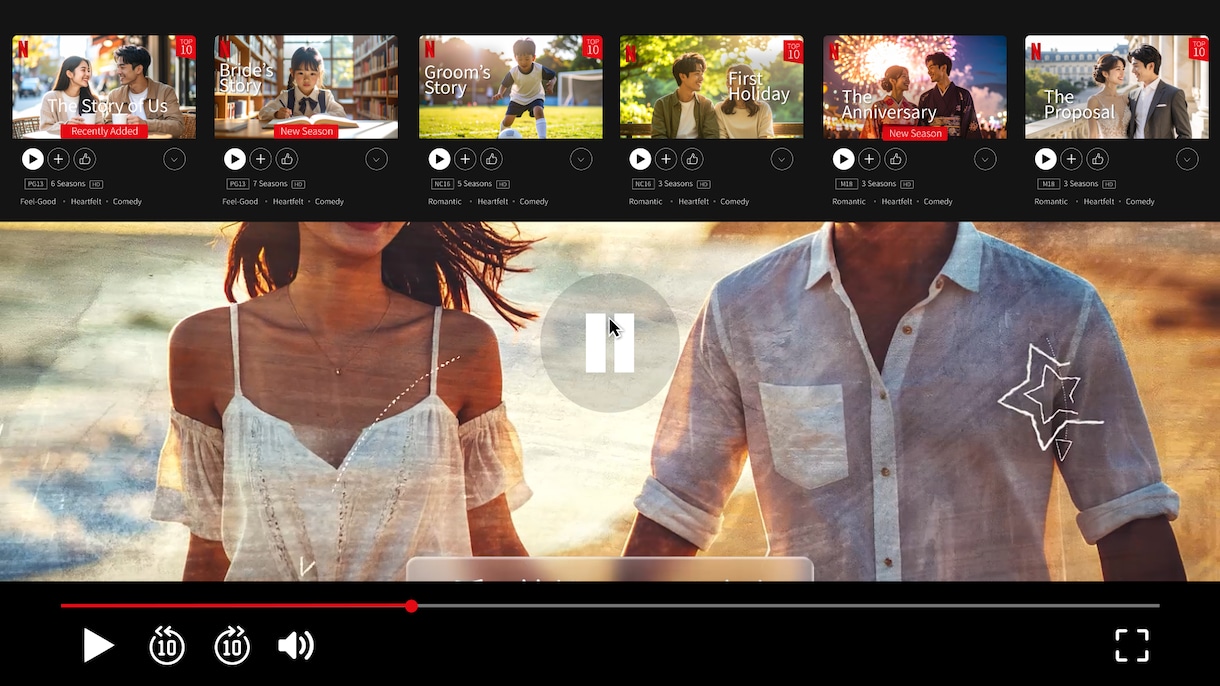Open The Story of Us thumbnail
Viewport: 1220px width, 686px height.
104,87
